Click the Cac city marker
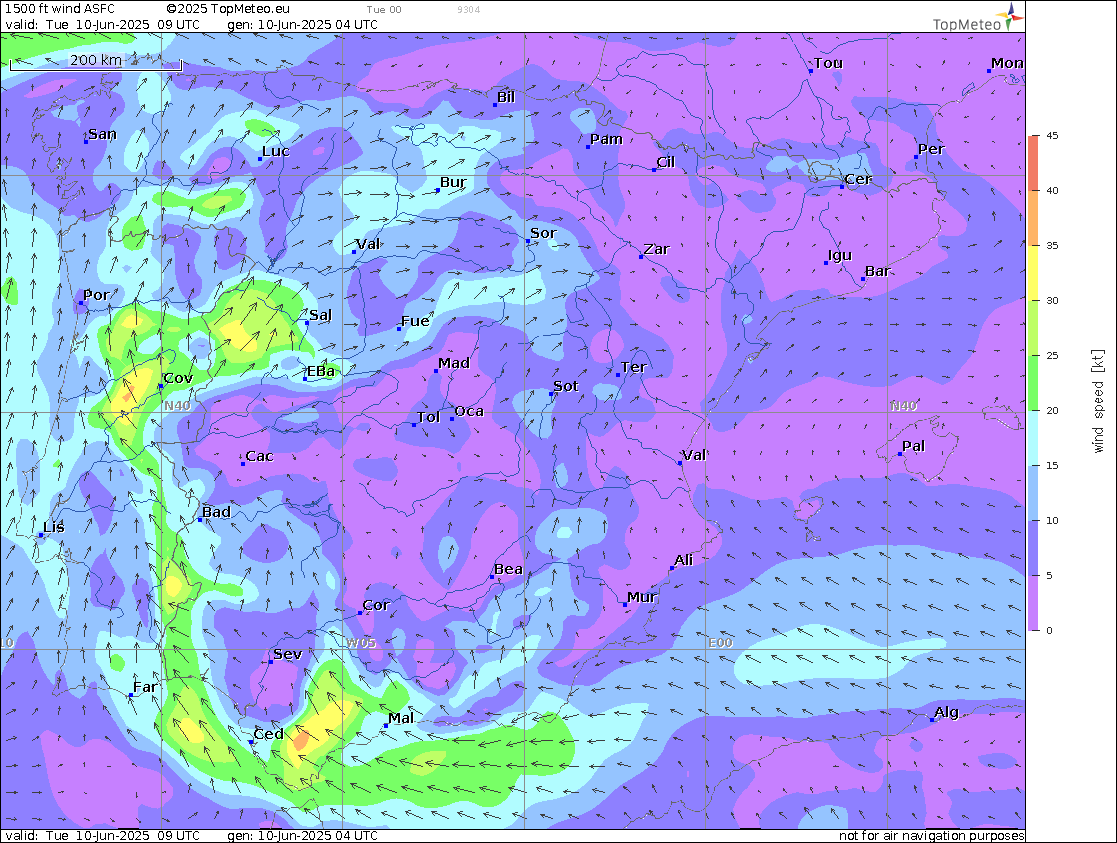Viewport: 1117px width, 843px height. pyautogui.click(x=243, y=464)
